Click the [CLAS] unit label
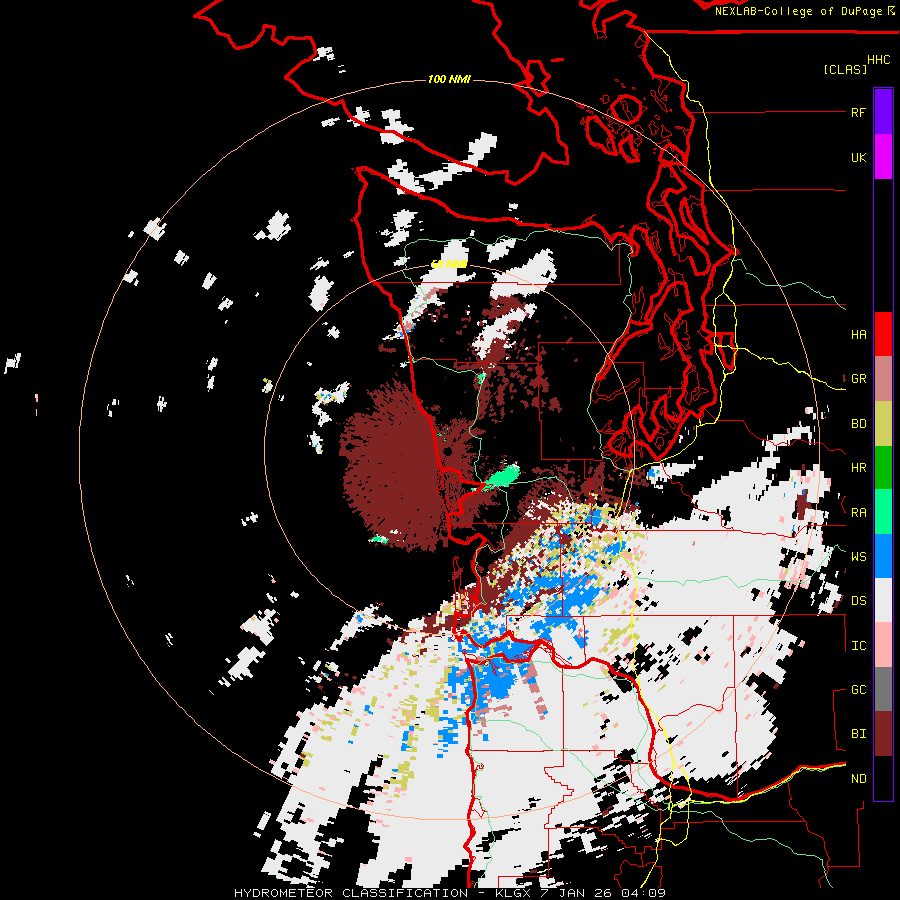The image size is (900, 900). point(845,69)
